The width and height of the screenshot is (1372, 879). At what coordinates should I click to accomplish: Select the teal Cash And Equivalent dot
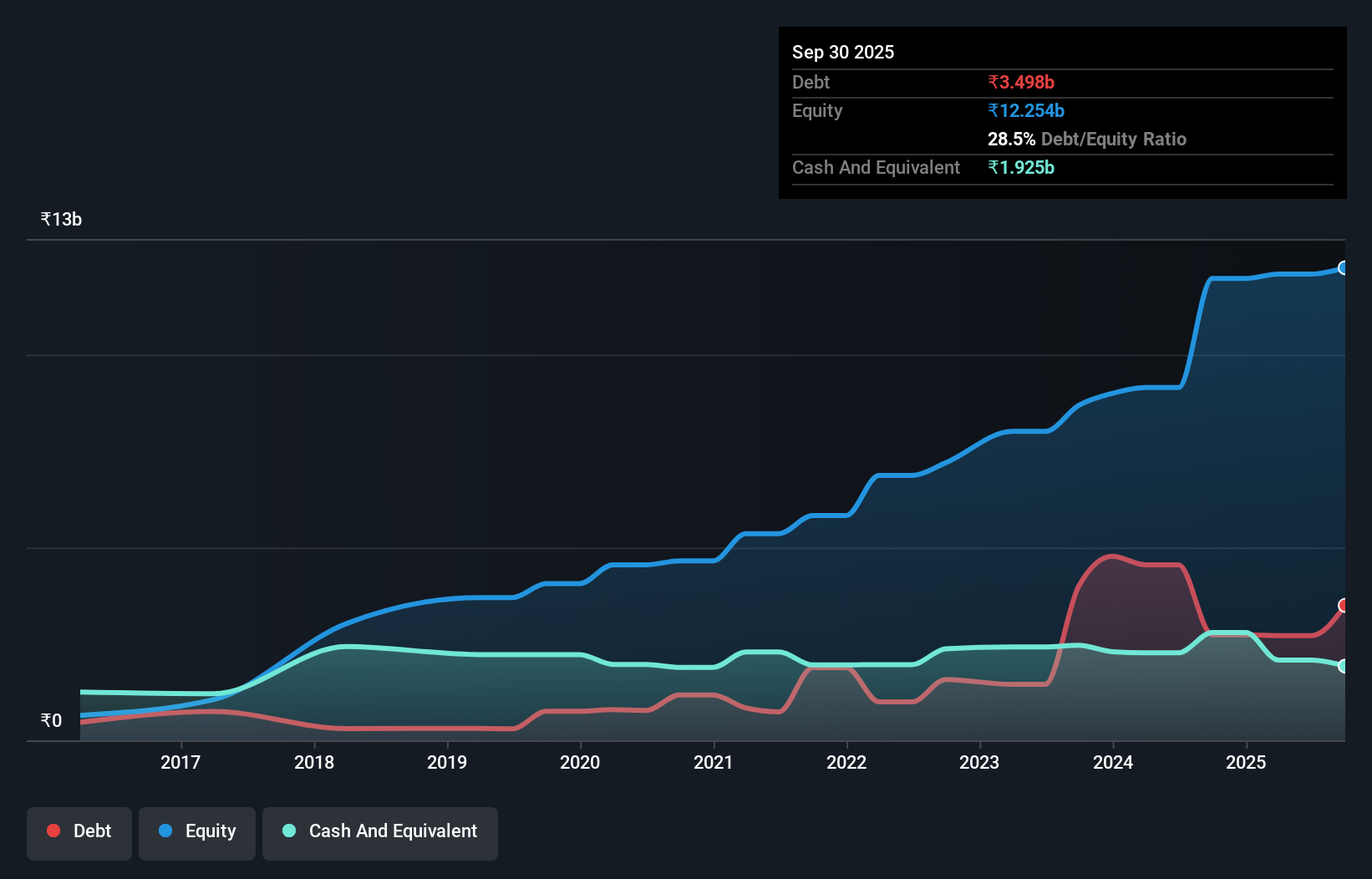click(287, 831)
